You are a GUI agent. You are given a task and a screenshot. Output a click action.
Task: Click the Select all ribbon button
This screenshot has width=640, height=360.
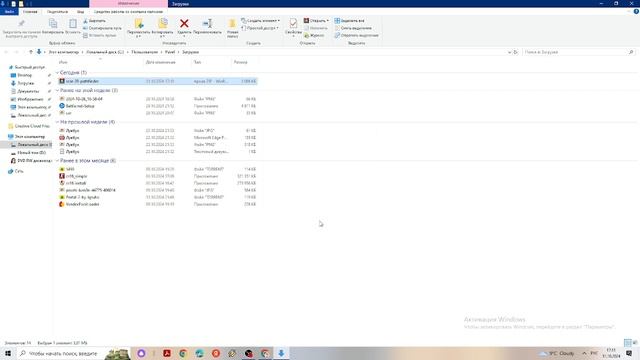pyautogui.click(x=350, y=20)
